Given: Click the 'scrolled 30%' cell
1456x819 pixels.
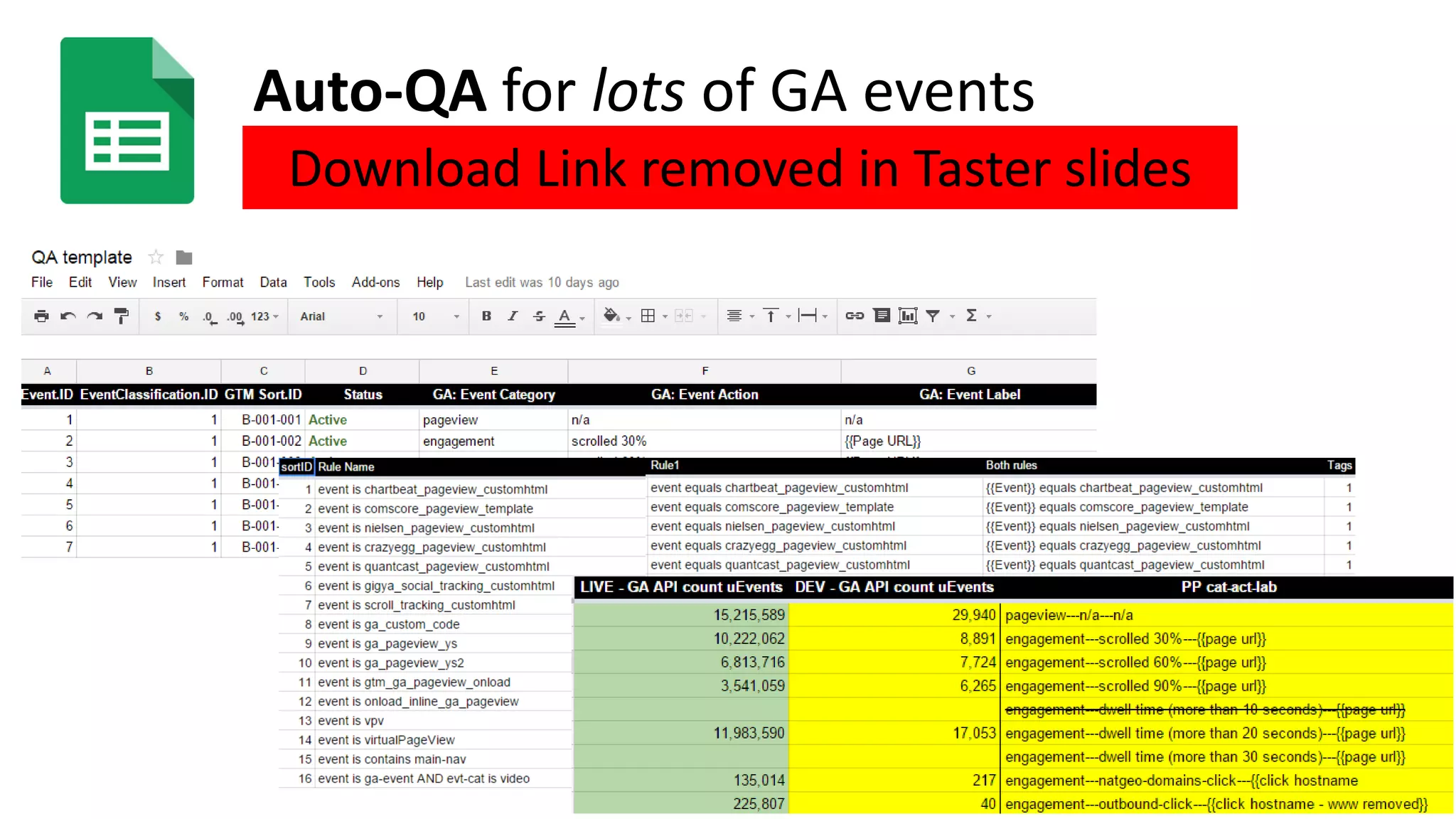Looking at the screenshot, I should click(705, 441).
